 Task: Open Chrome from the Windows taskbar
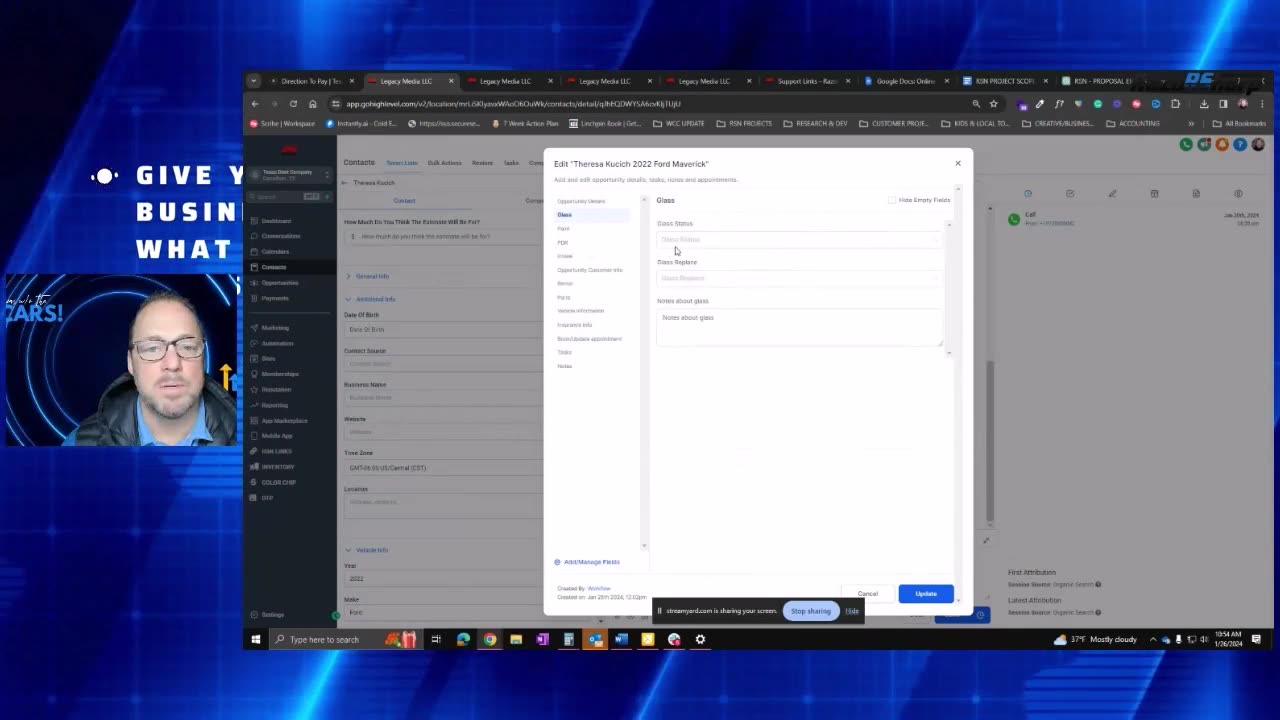(x=490, y=640)
